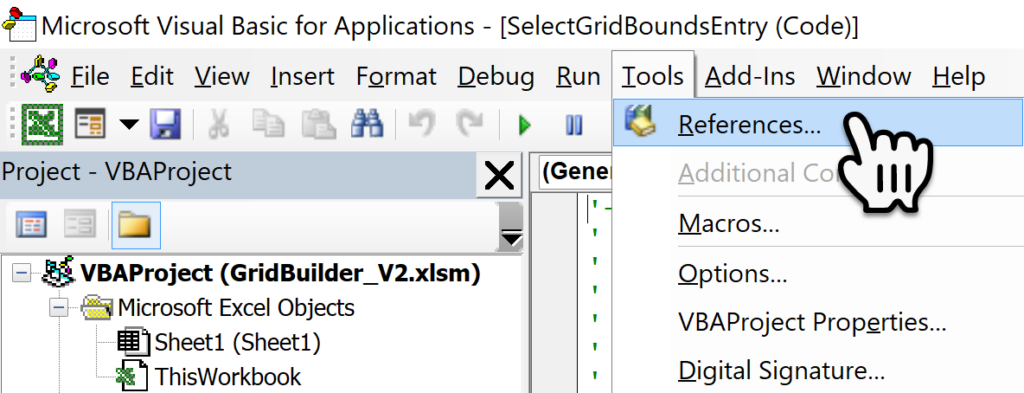1024x393 pixels.
Task: Run the macro with the green play icon
Action: 524,124
